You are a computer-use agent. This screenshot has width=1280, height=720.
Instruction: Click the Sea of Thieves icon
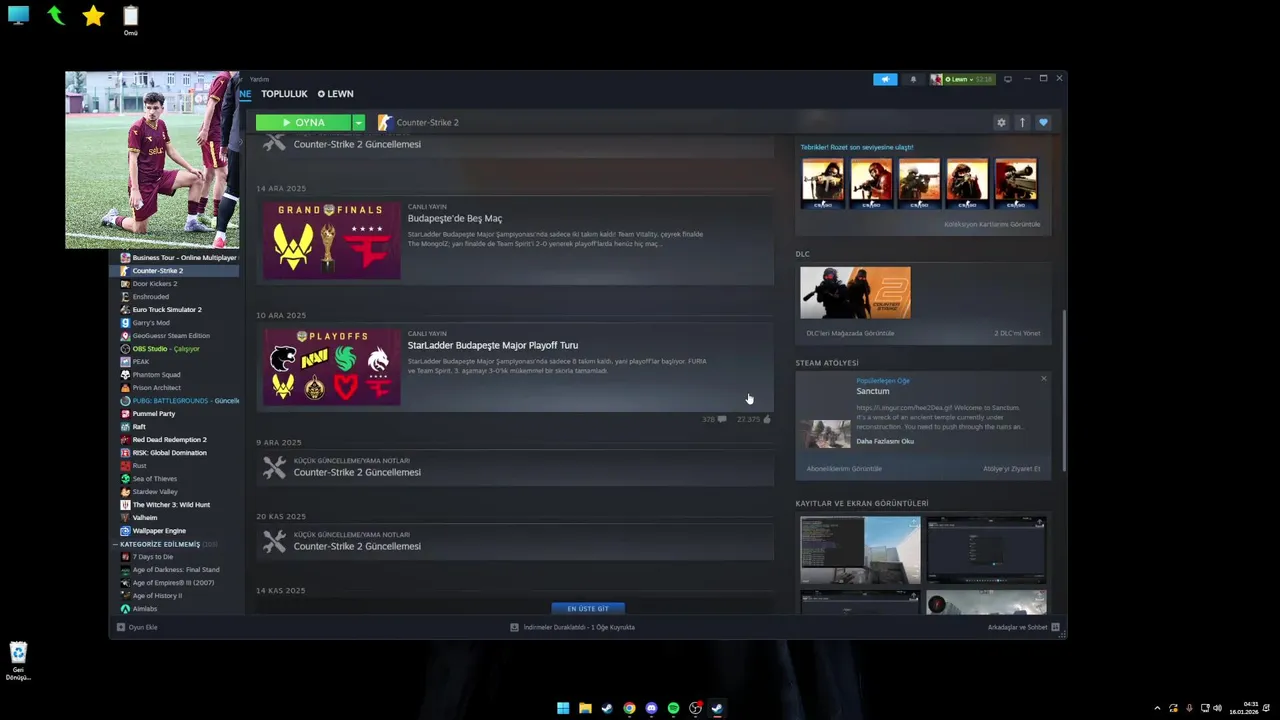click(x=125, y=479)
